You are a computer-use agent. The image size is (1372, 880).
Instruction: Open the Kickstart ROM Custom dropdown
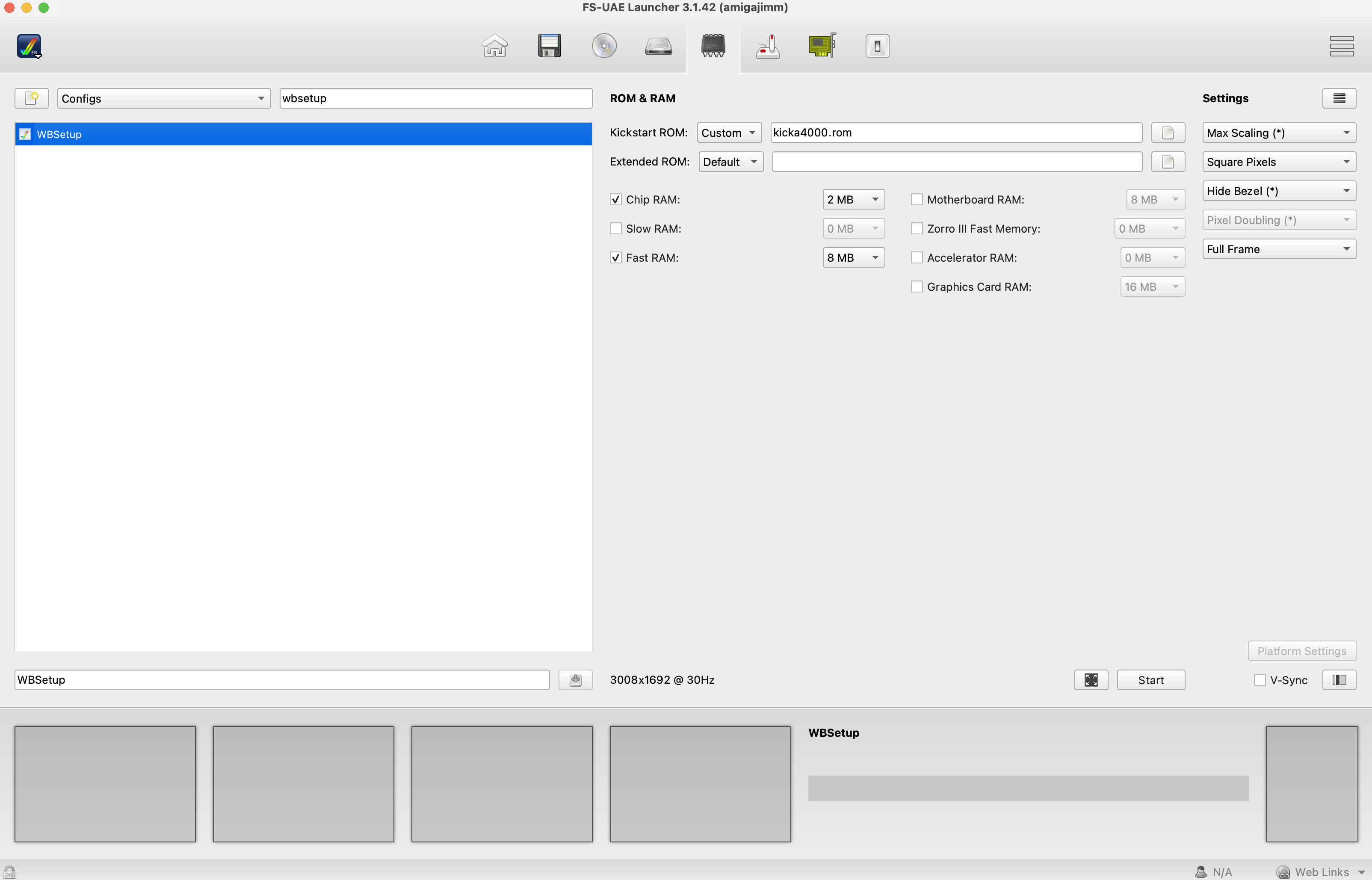point(729,133)
